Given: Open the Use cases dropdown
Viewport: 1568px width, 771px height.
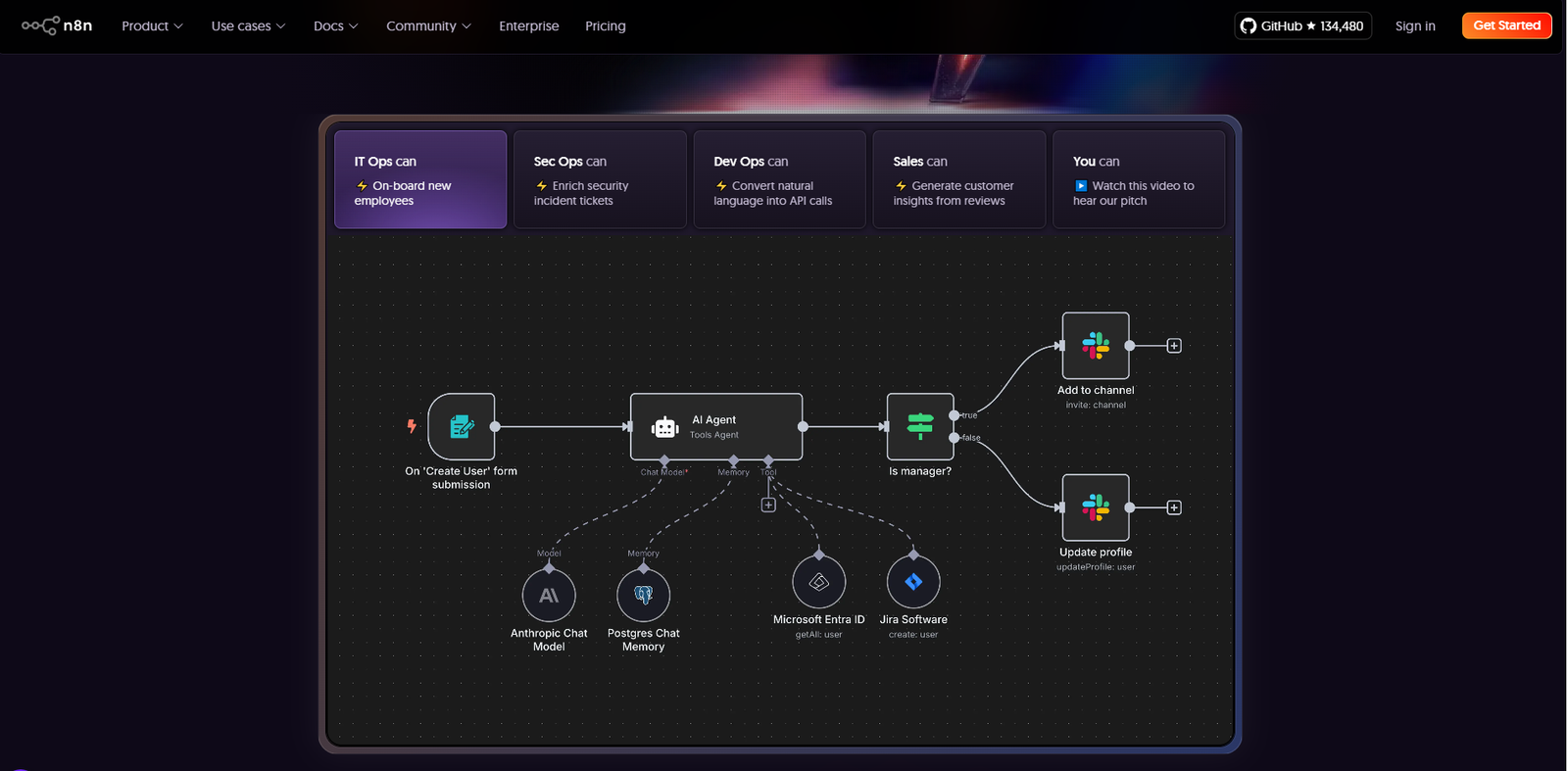Looking at the screenshot, I should [248, 26].
